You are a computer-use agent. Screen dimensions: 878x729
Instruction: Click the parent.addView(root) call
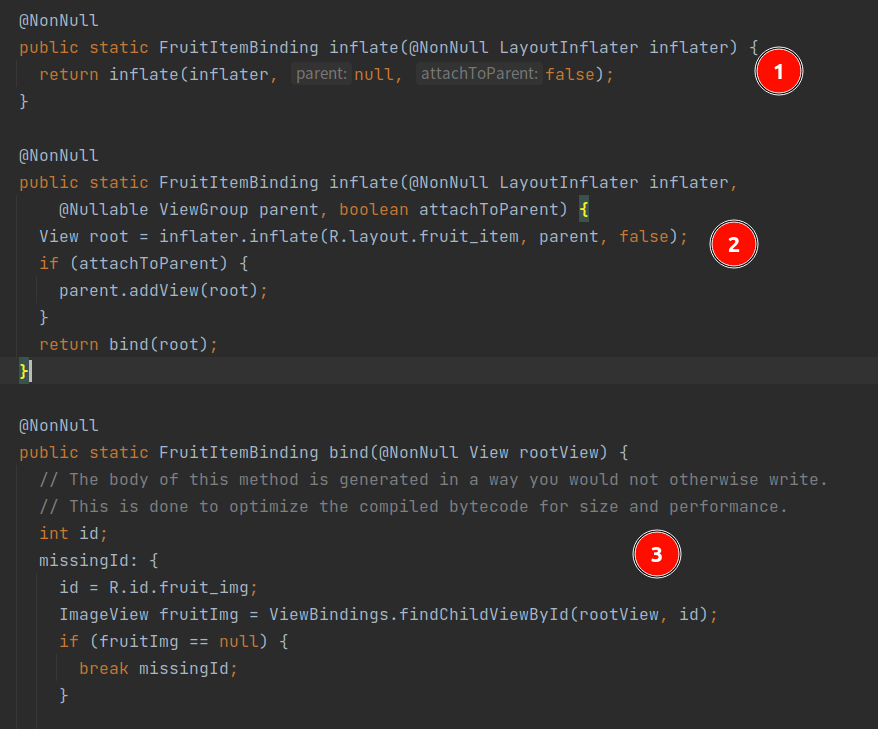(x=158, y=290)
